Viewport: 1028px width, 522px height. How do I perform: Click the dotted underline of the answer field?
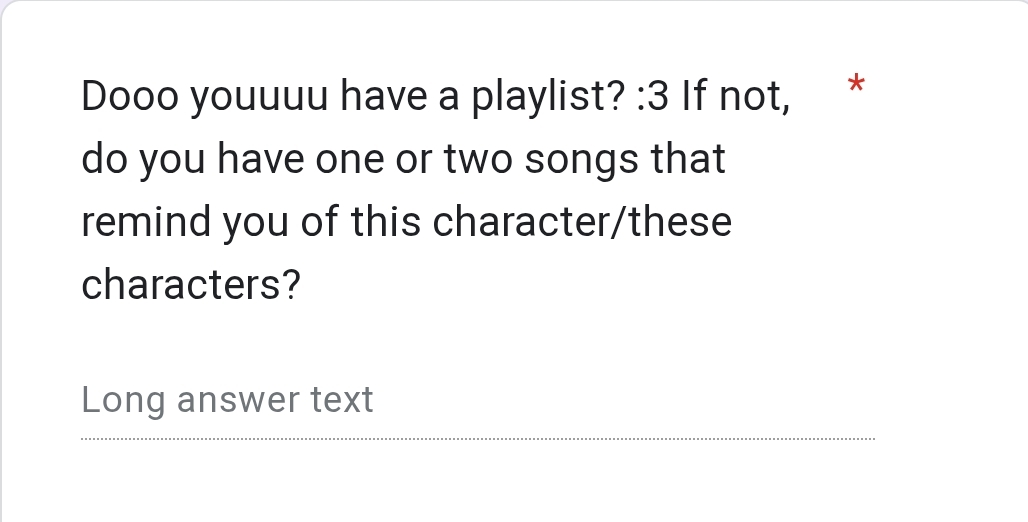click(x=477, y=439)
